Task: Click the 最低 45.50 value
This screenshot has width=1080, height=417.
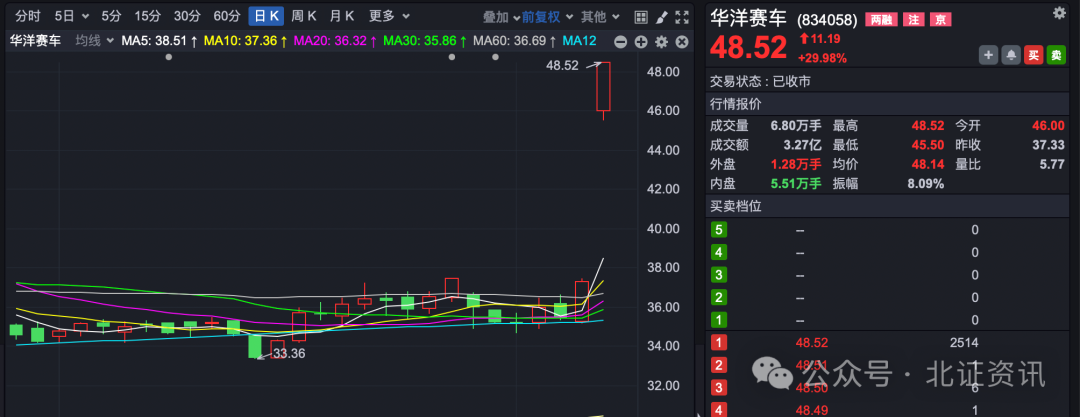Action: [x=927, y=145]
